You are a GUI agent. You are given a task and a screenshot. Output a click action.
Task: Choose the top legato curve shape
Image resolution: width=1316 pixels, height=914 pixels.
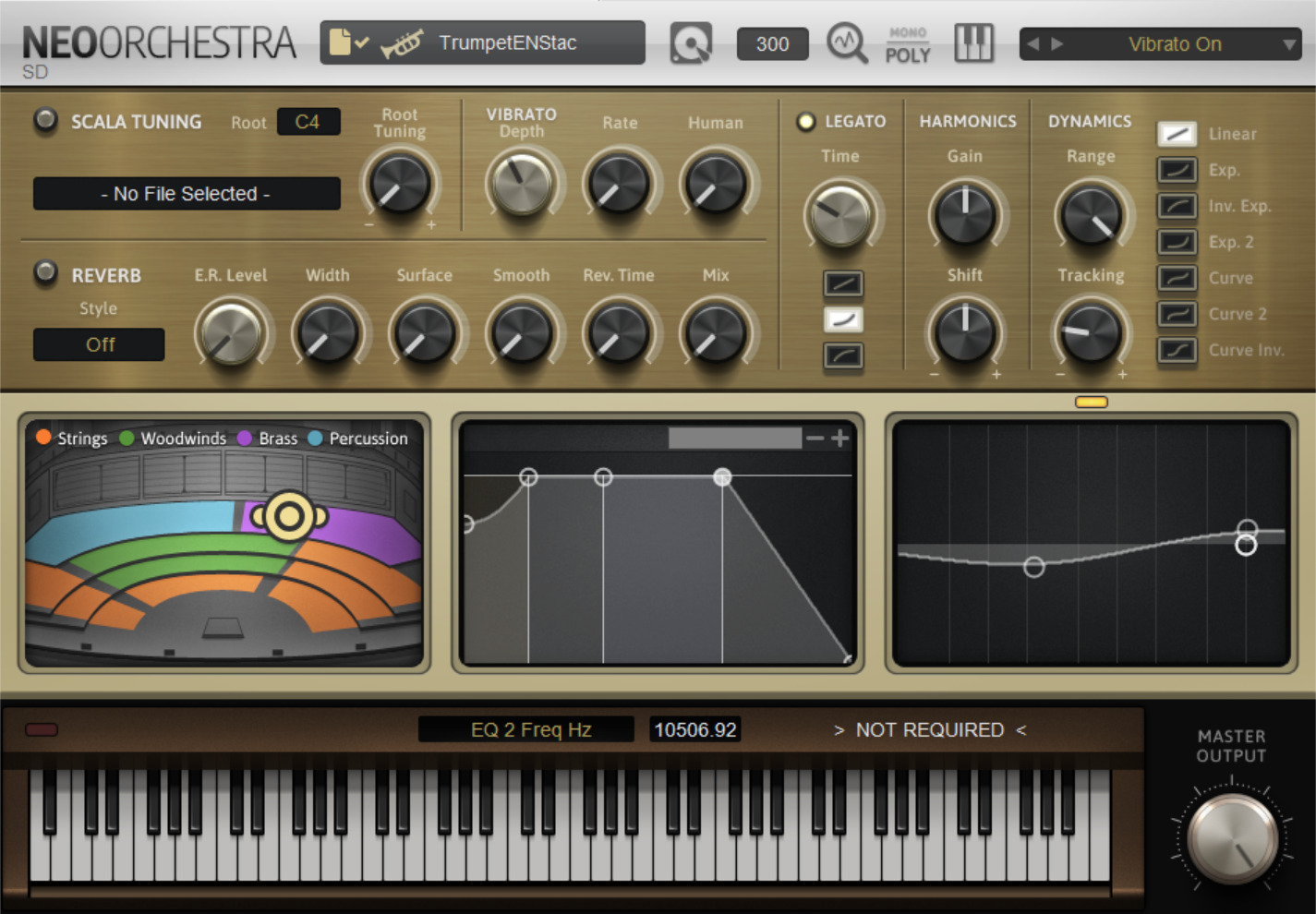click(x=843, y=283)
